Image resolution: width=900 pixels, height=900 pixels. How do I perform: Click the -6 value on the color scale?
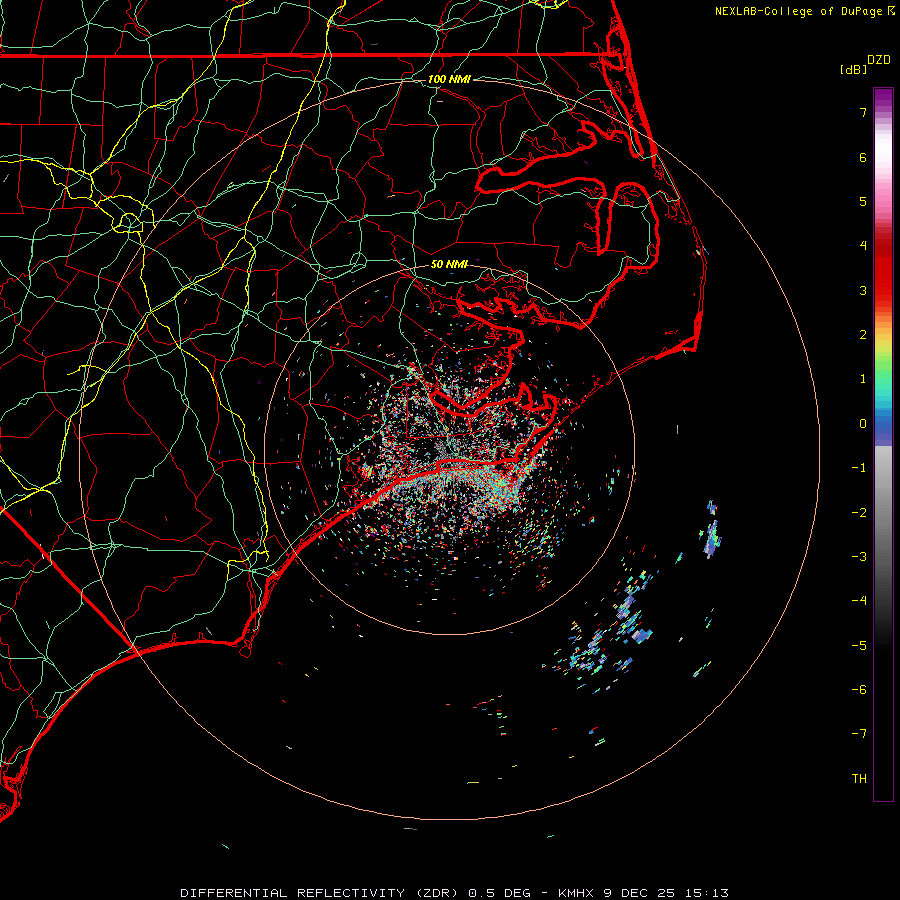point(859,690)
